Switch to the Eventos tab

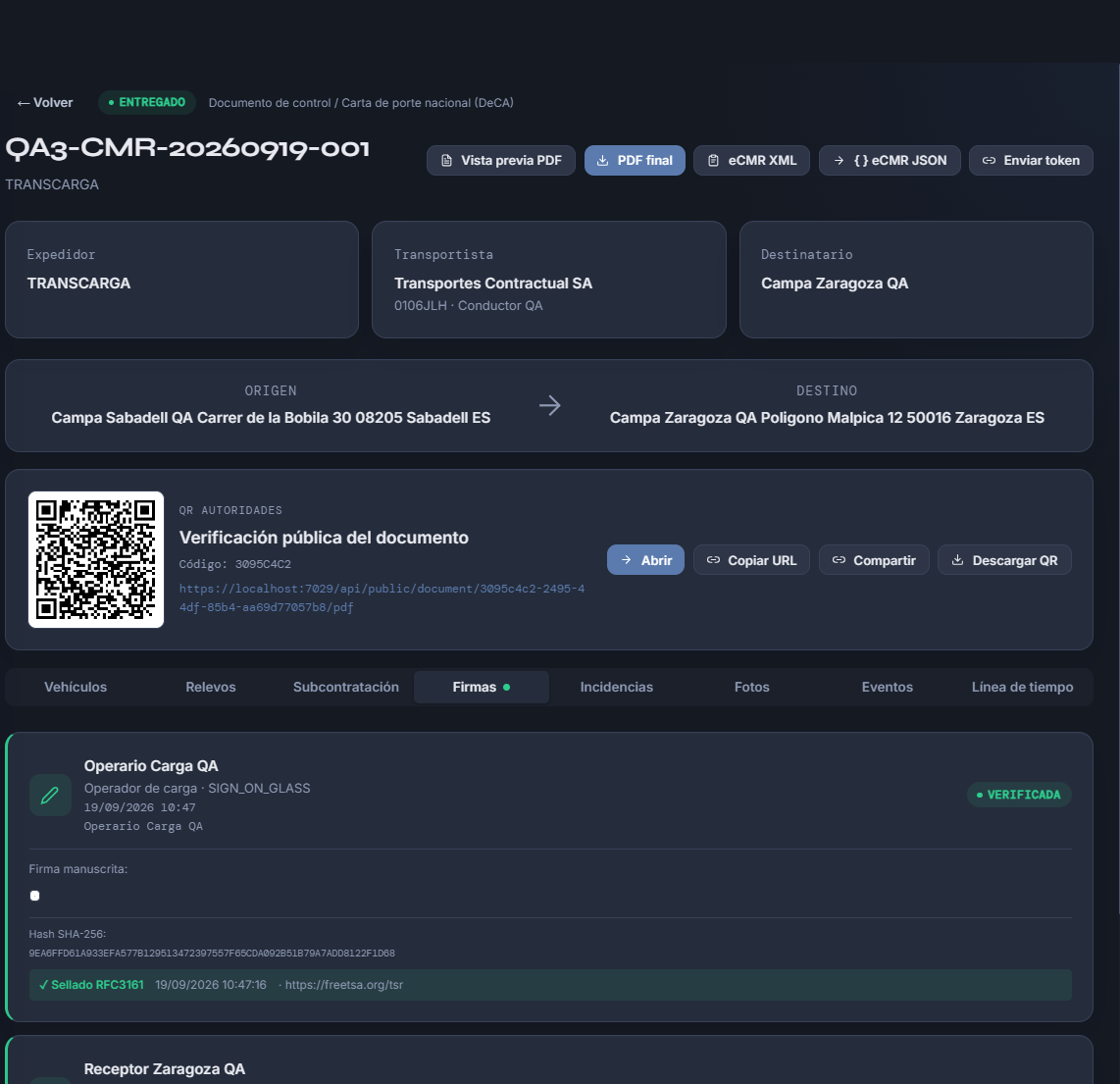888,687
